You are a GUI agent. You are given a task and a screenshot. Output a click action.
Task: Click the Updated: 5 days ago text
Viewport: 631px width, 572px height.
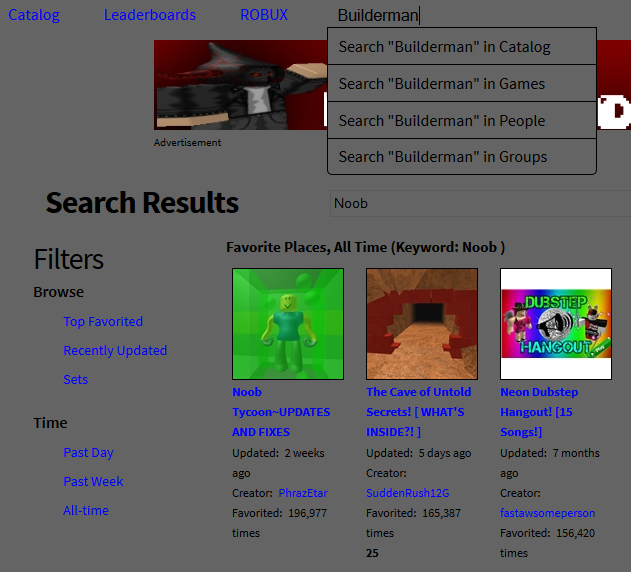pyautogui.click(x=419, y=453)
